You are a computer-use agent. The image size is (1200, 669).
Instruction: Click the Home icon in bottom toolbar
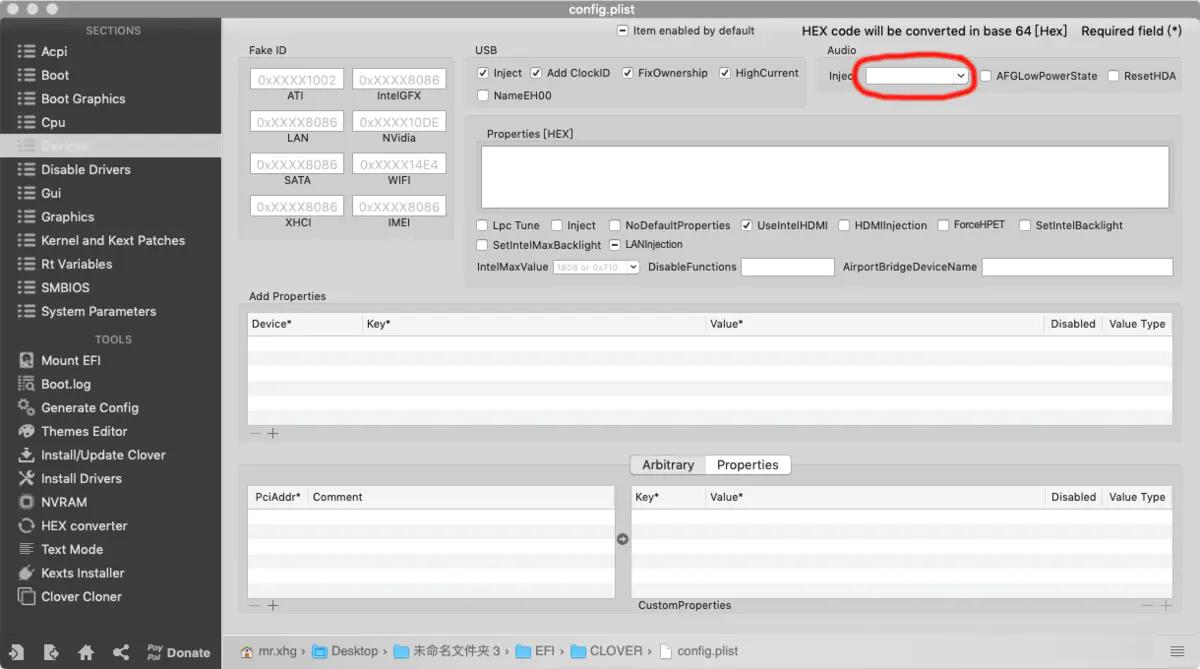click(x=86, y=652)
